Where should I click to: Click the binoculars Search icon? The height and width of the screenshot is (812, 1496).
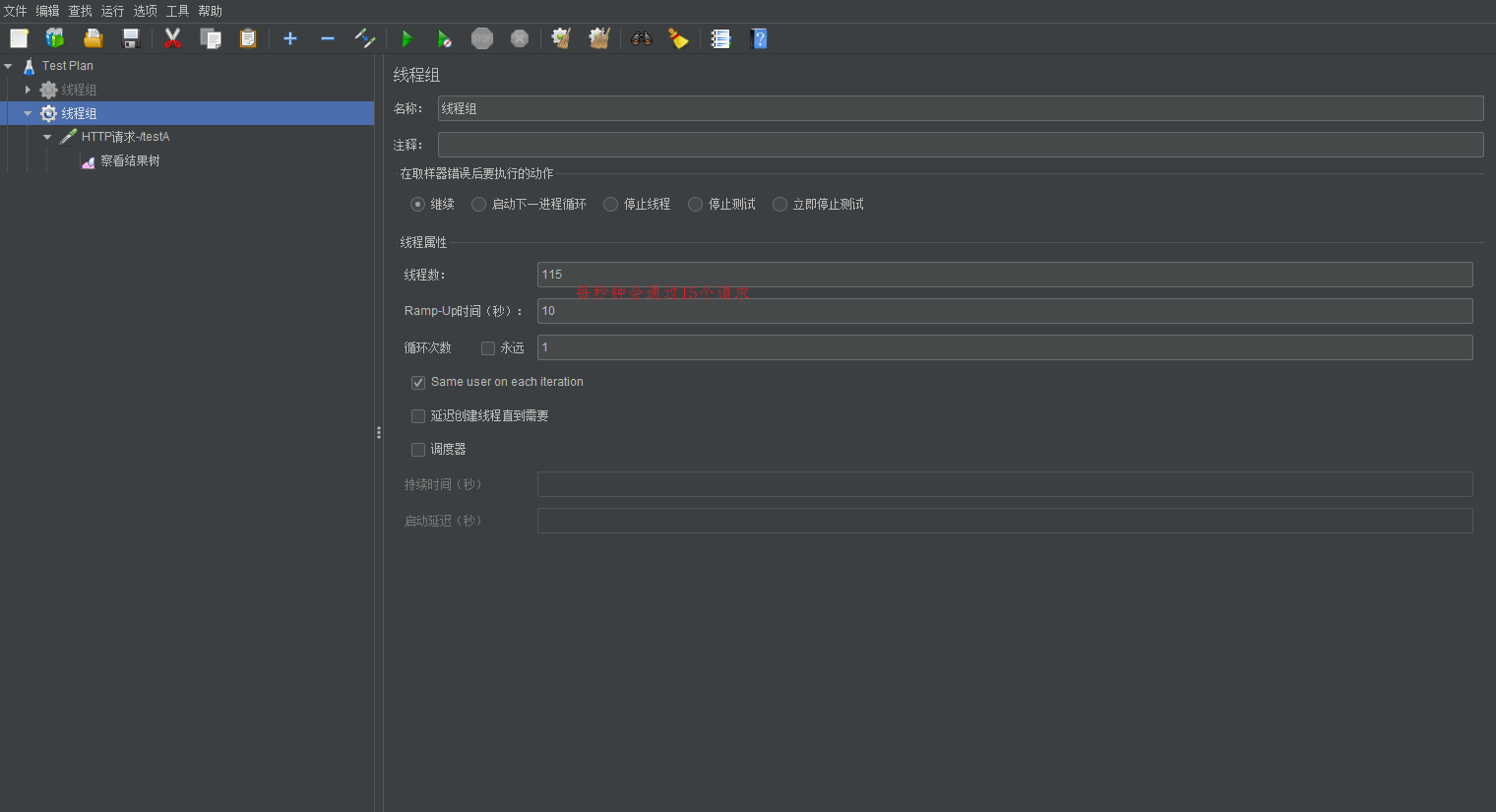[x=642, y=38]
